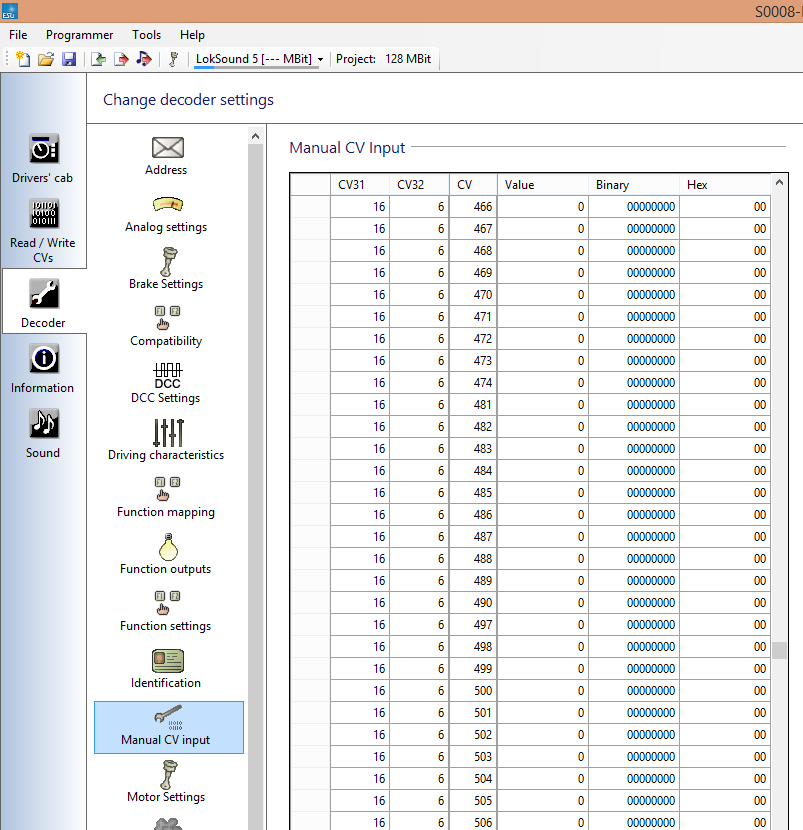Open the Address settings page
803x830 pixels.
pos(166,155)
